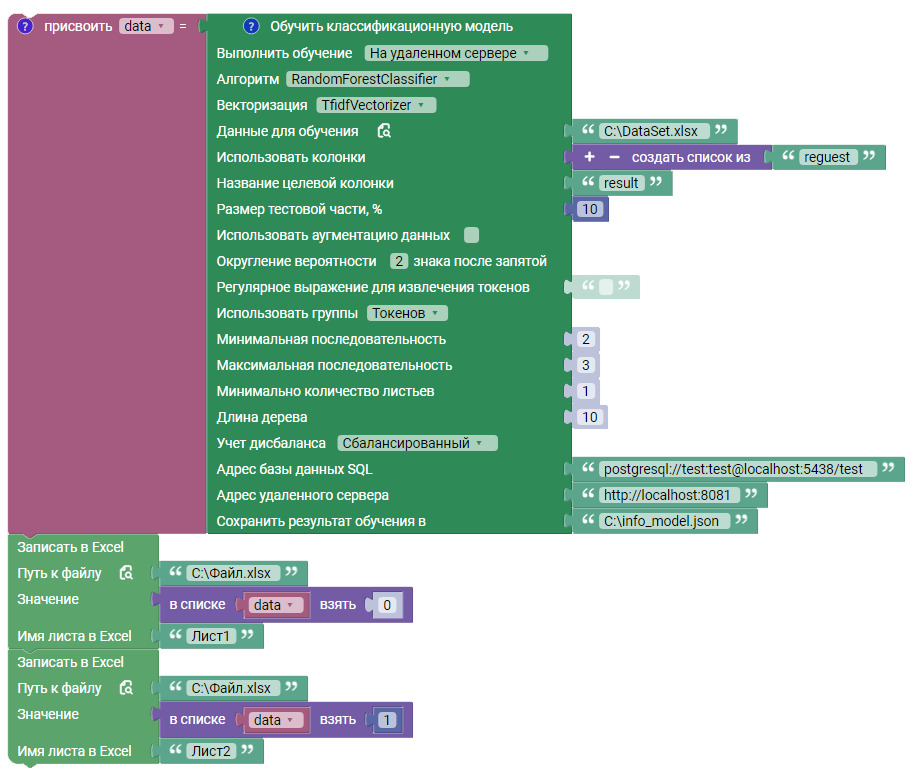The image size is (915, 775).
Task: Edit the C:\DataSet.xlsx path field
Action: pyautogui.click(x=654, y=131)
